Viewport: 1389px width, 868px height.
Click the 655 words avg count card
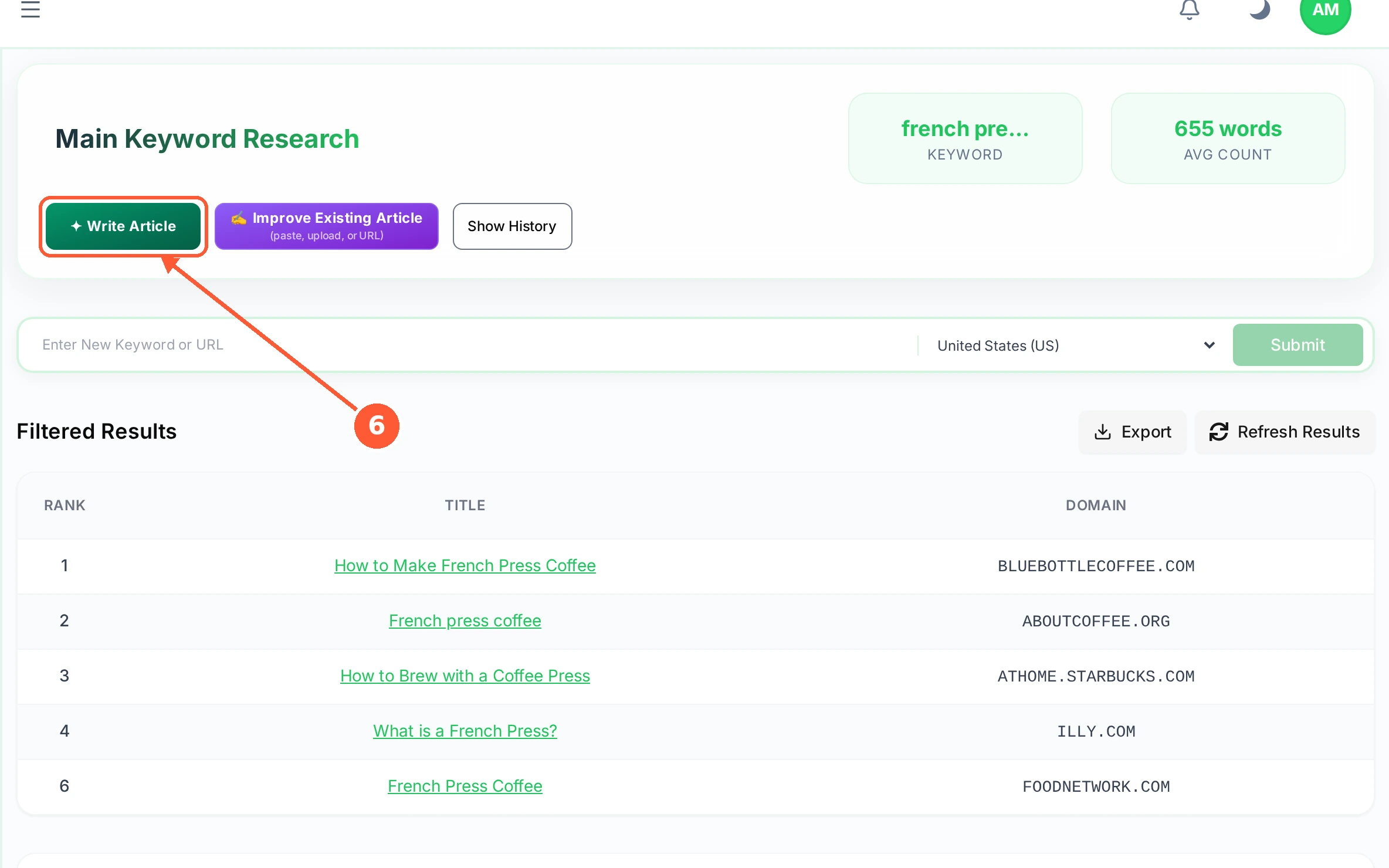(x=1228, y=138)
